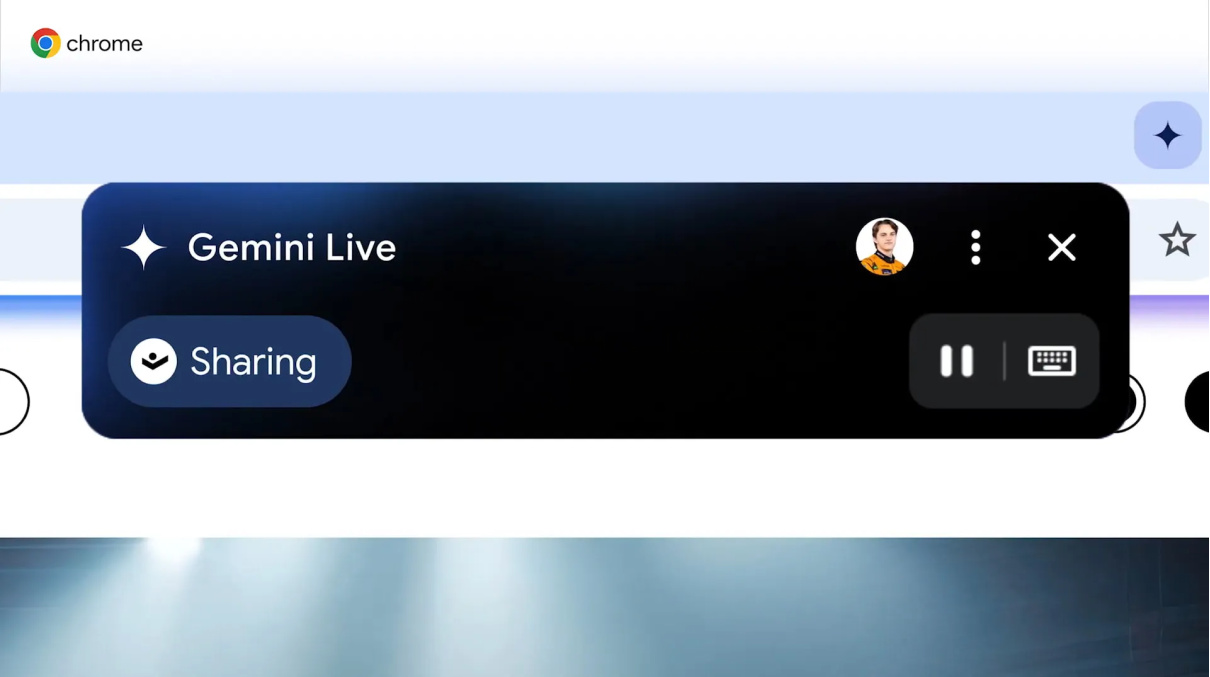
Task: Click the Gemini Live title text
Action: [292, 247]
